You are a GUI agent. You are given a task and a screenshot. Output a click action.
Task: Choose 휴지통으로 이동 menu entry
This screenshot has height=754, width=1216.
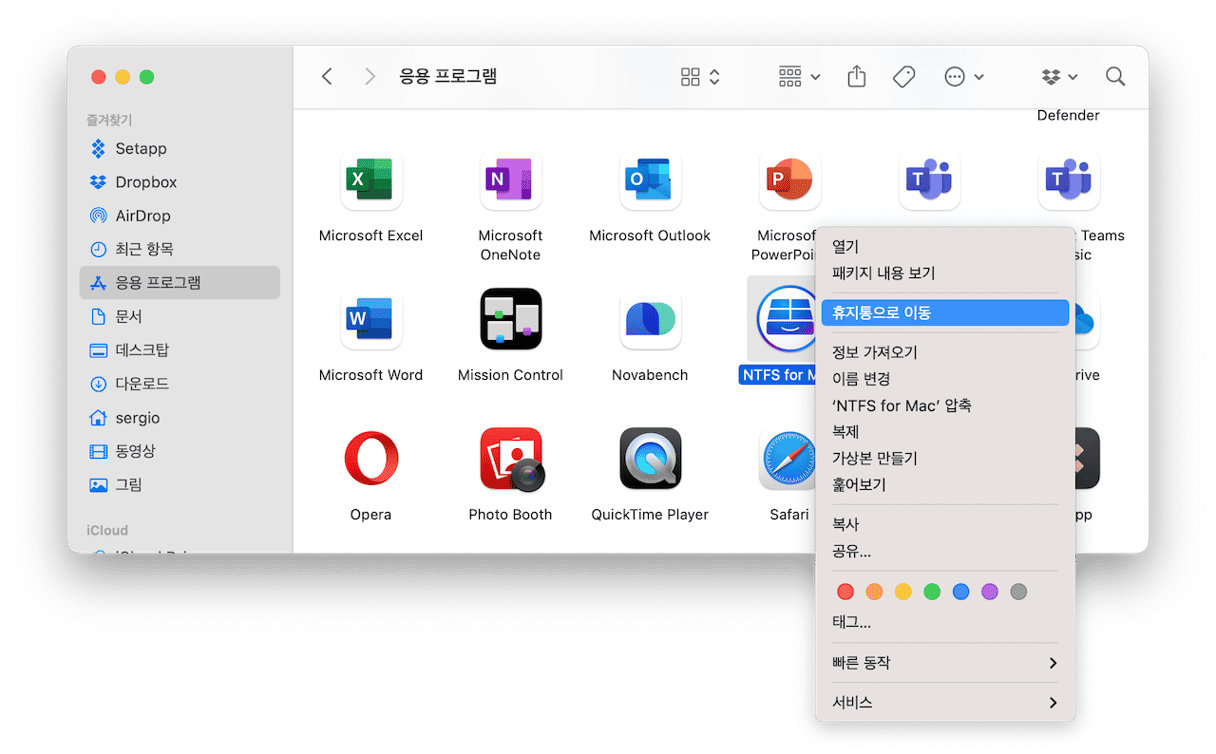click(945, 313)
